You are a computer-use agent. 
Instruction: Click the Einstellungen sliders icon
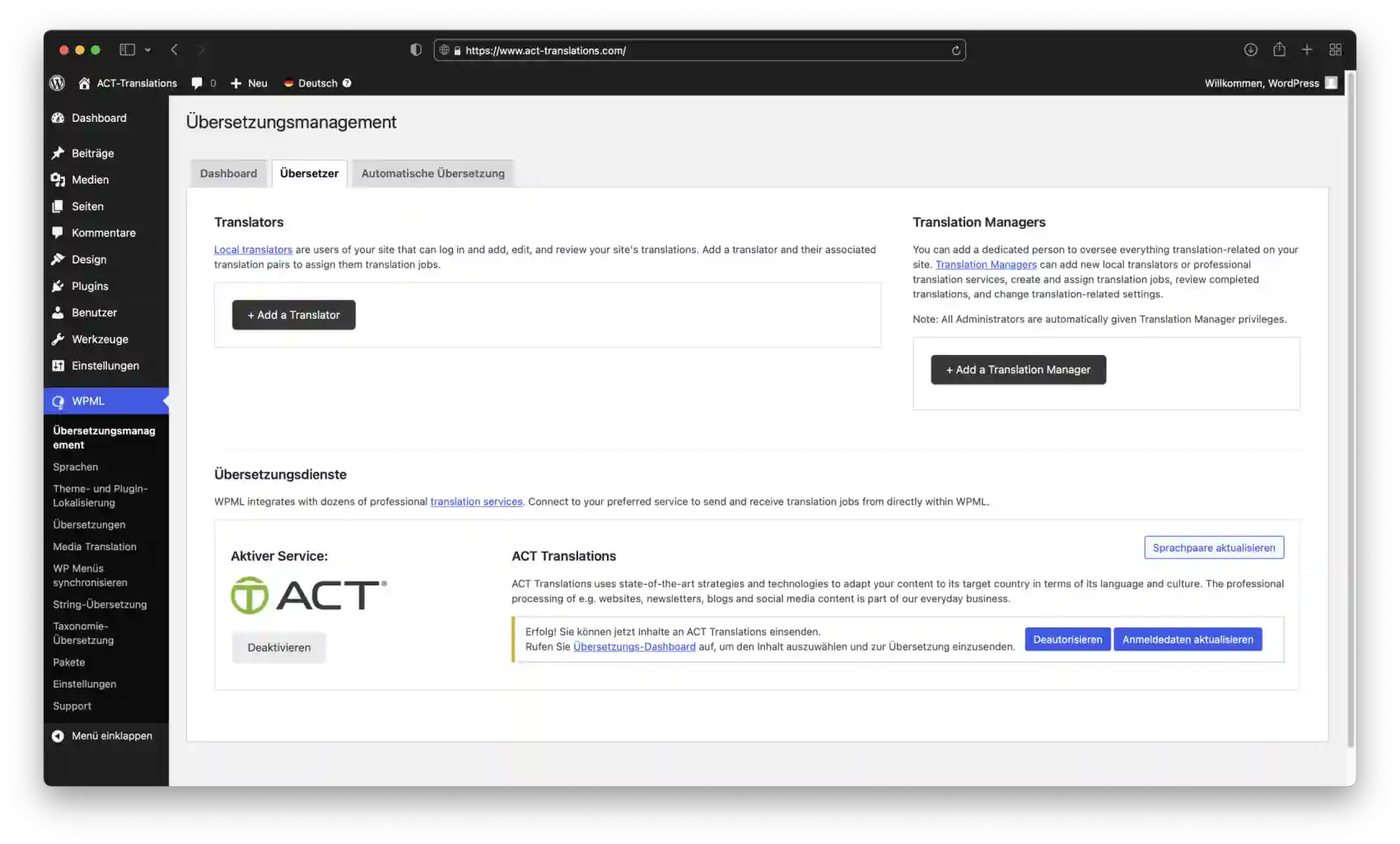click(x=58, y=366)
